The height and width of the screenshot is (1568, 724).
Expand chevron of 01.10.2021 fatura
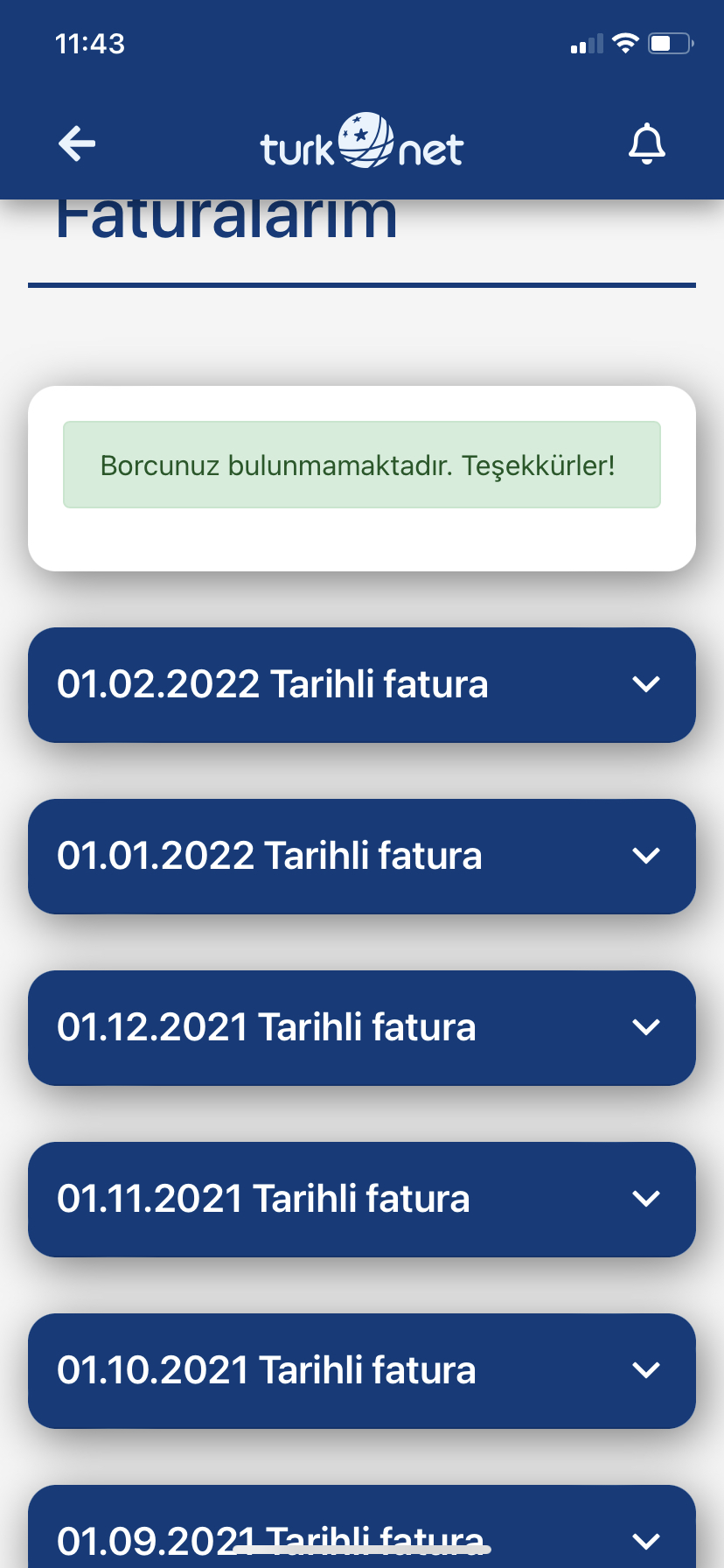coord(646,1370)
